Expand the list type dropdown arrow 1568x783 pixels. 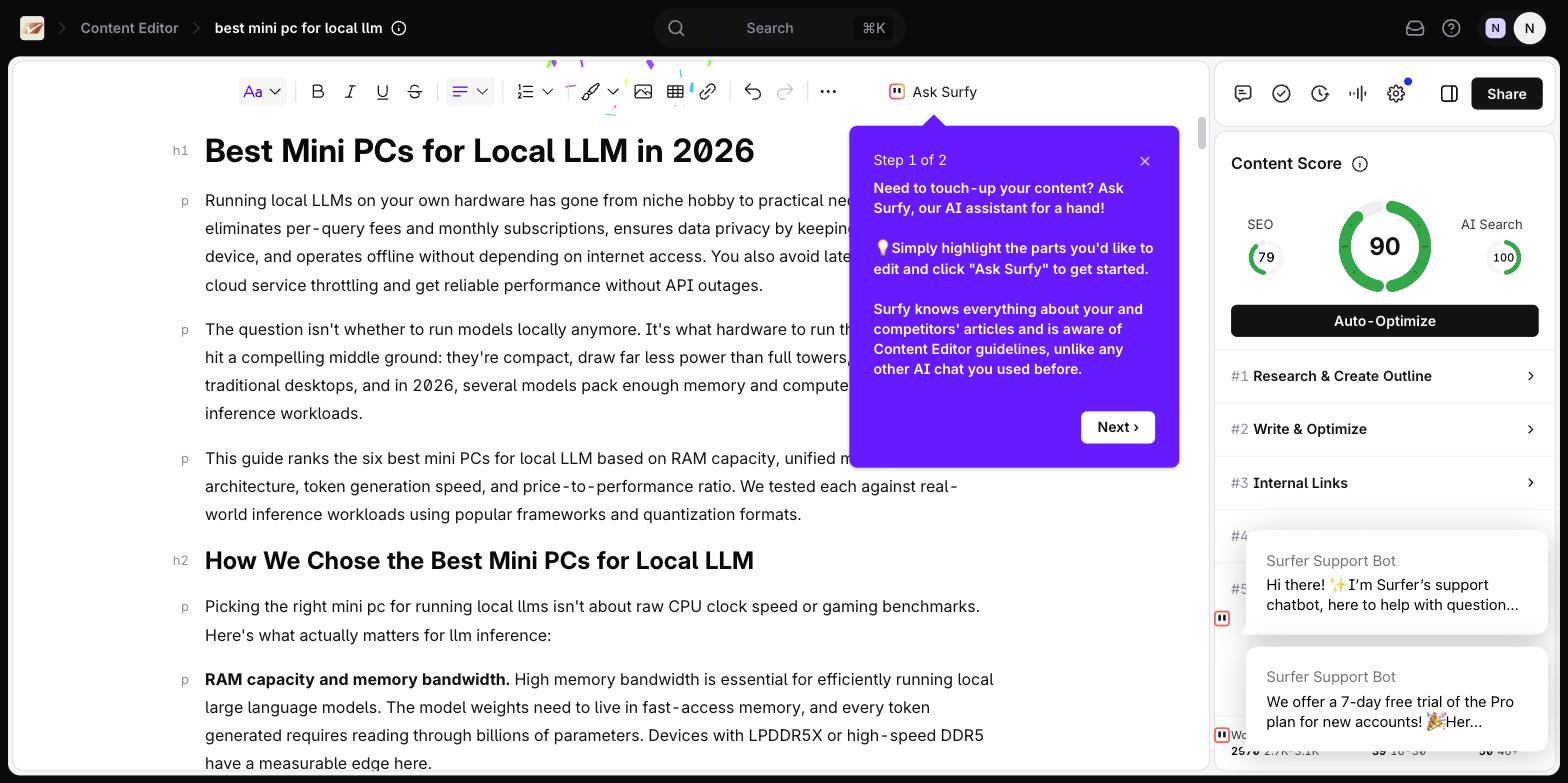coord(547,91)
